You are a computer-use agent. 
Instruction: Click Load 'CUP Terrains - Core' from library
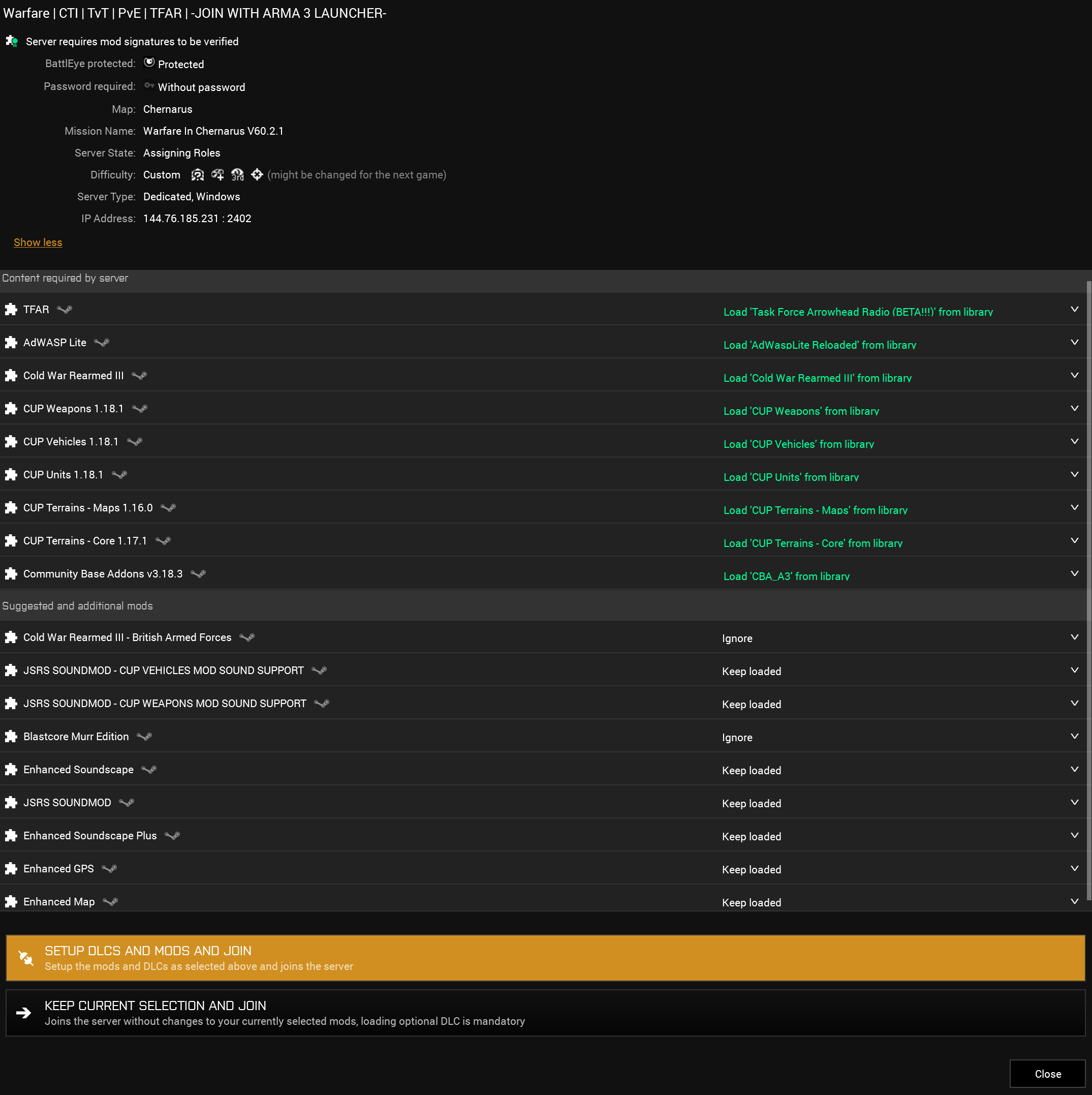[x=813, y=543]
